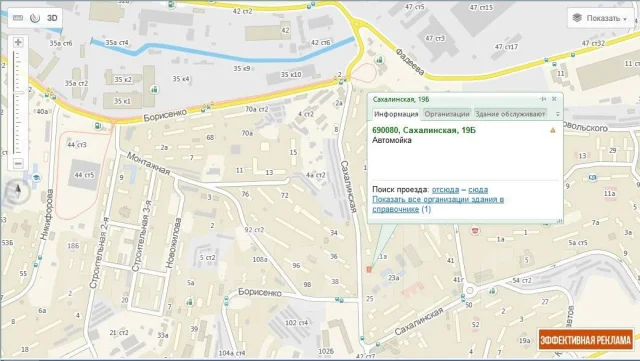This screenshot has width=640, height=361.
Task: Open the ruler distance measurement tool
Action: (18, 18)
